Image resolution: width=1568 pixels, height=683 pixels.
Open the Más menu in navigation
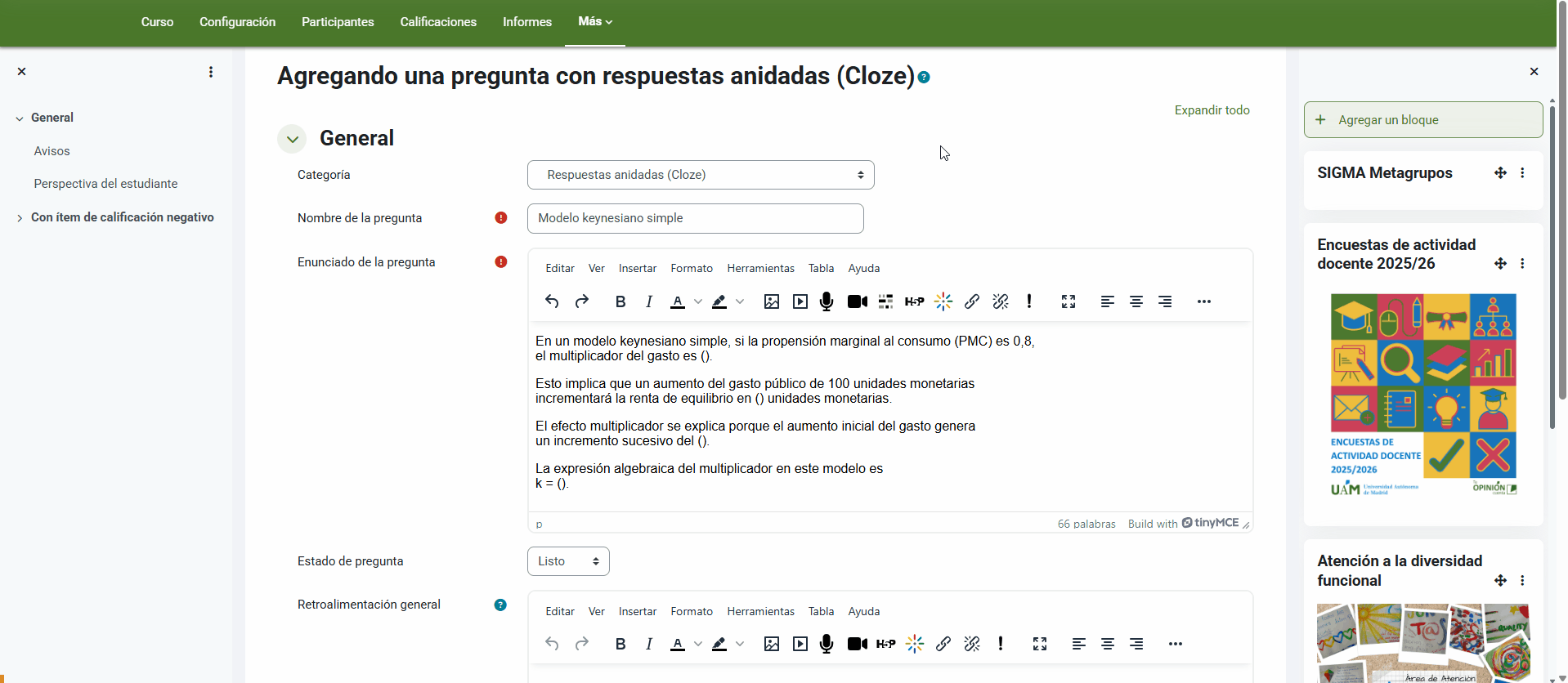[x=595, y=22]
